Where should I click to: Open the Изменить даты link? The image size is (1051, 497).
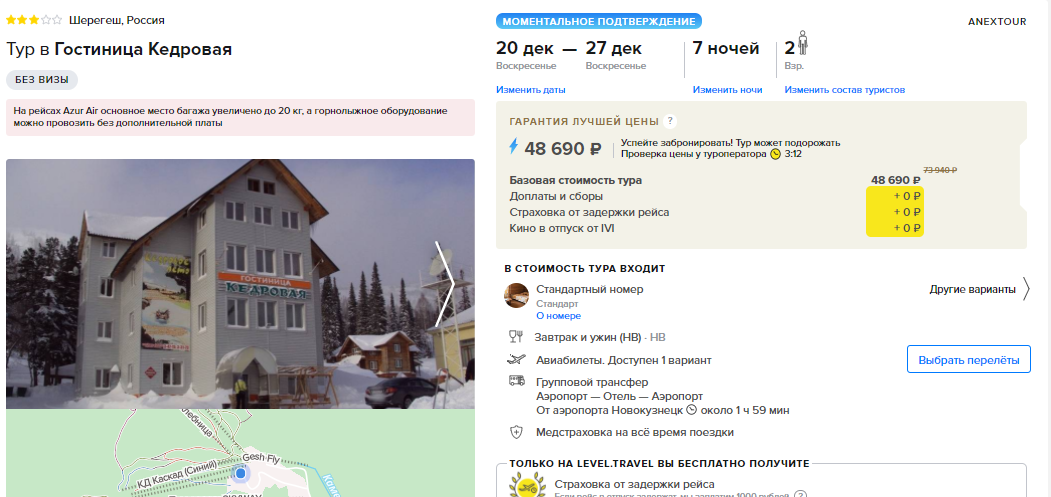pos(530,90)
